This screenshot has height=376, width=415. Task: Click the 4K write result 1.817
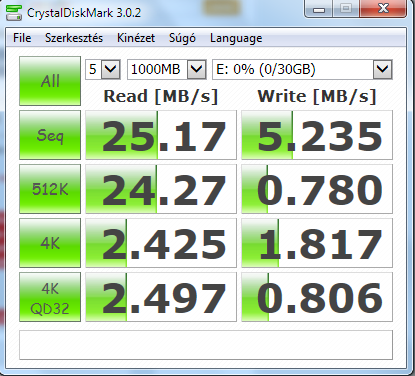(317, 243)
